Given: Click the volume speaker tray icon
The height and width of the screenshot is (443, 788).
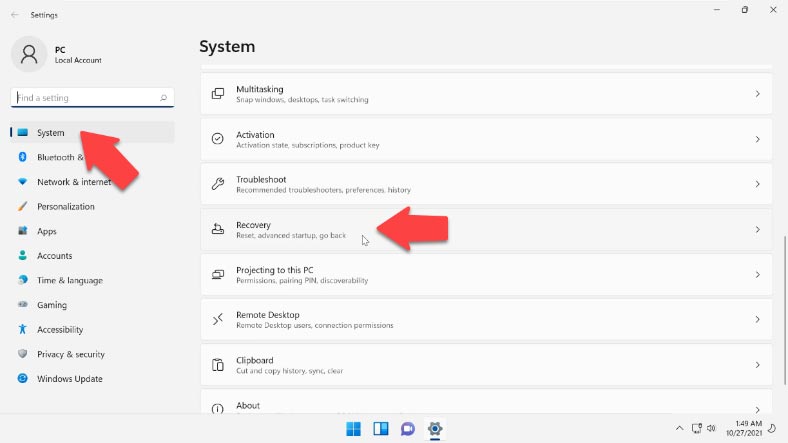Looking at the screenshot, I should click(x=711, y=428).
